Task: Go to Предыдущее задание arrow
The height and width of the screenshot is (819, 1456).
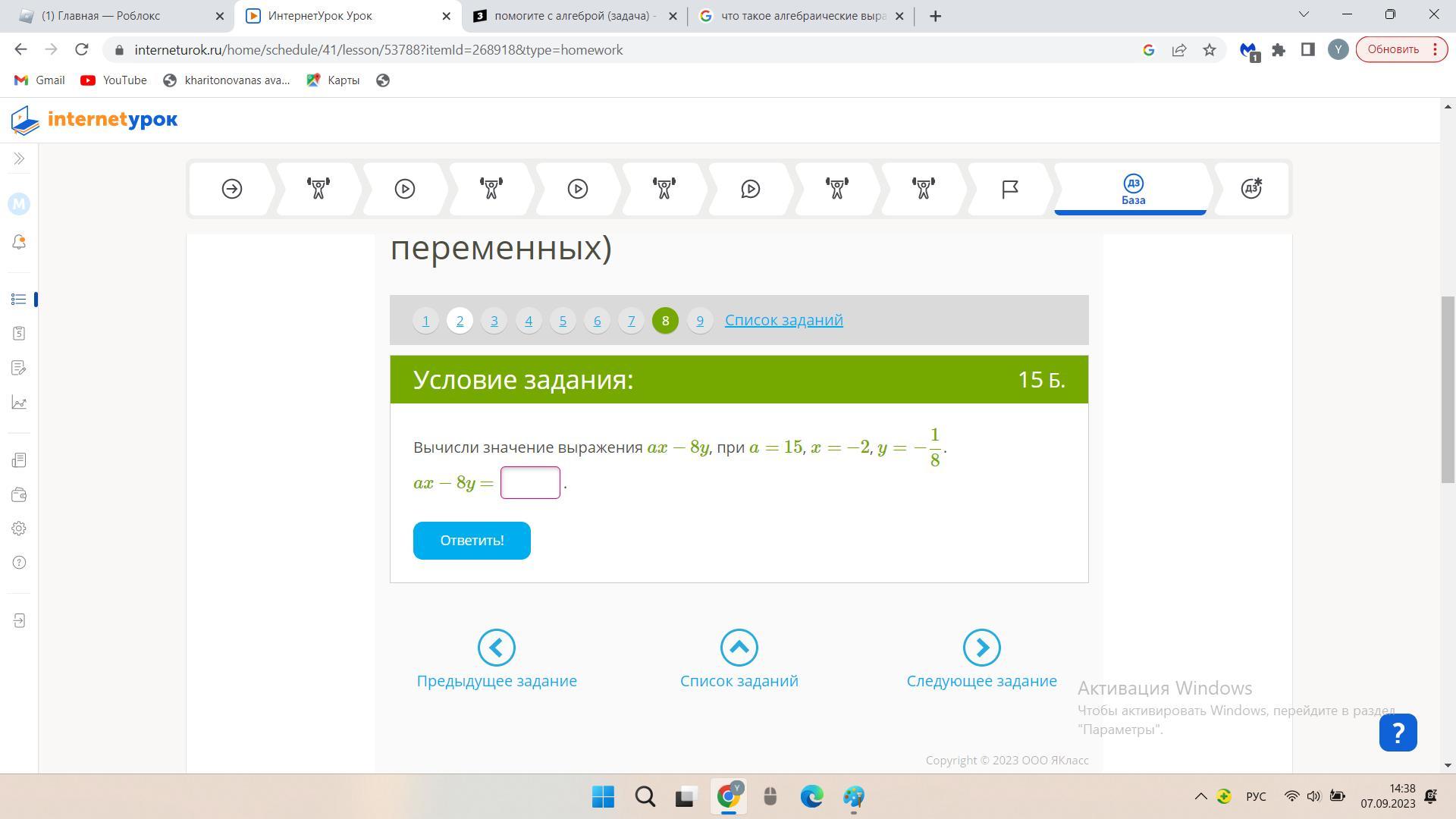Action: point(497,648)
